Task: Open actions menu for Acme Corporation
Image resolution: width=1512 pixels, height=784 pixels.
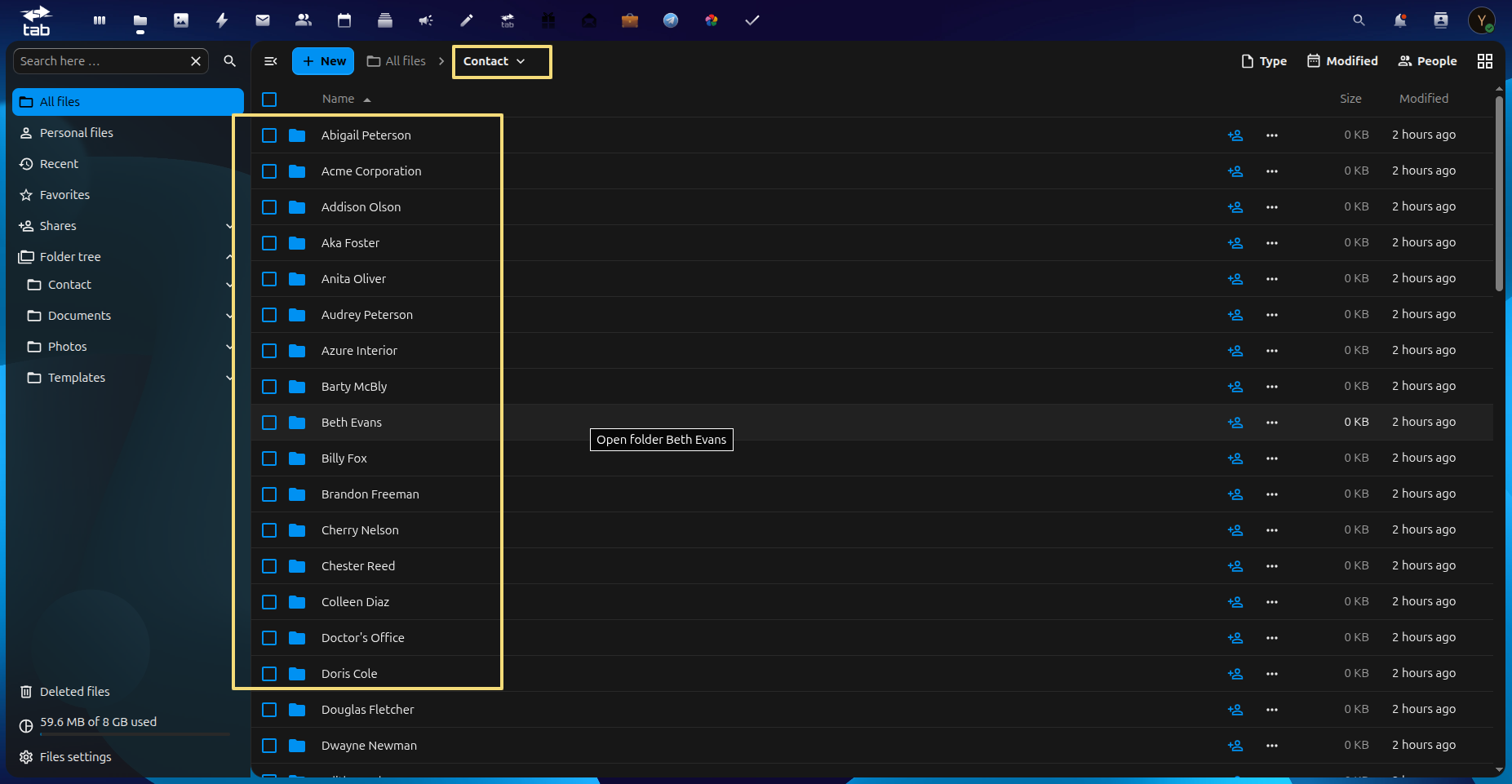Action: (1272, 171)
